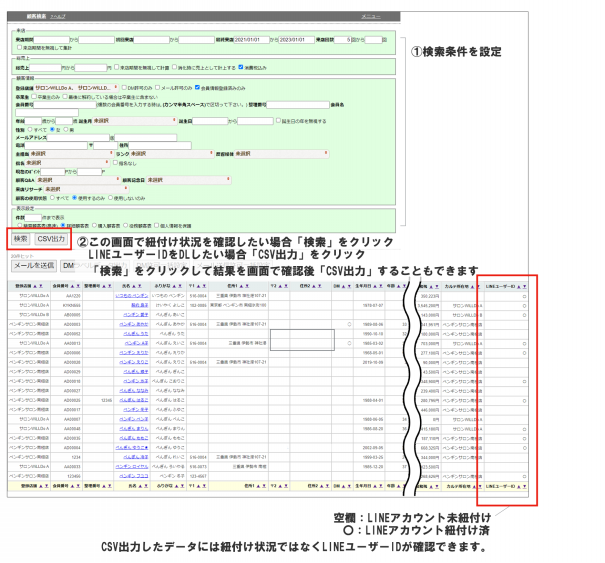Open the ランク dropdown
The height and width of the screenshot is (563, 605).
pyautogui.click(x=172, y=154)
